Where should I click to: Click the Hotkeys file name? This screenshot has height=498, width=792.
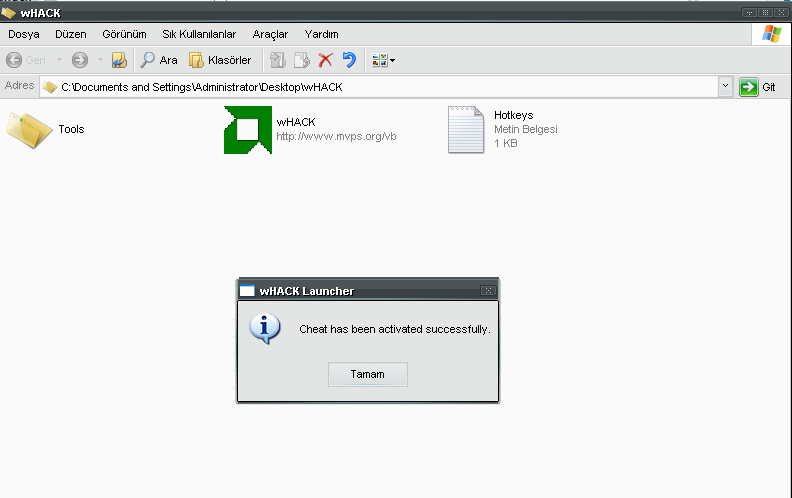click(x=514, y=115)
